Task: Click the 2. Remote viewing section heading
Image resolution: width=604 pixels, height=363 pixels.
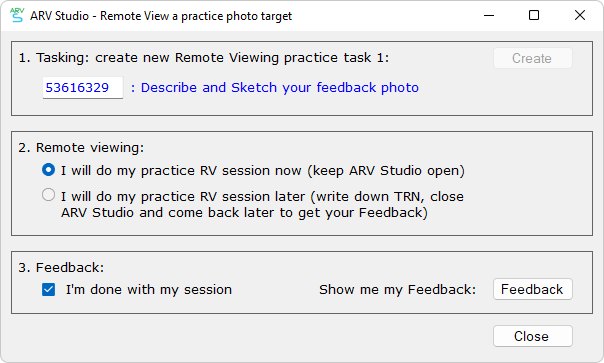Action: coord(81,148)
